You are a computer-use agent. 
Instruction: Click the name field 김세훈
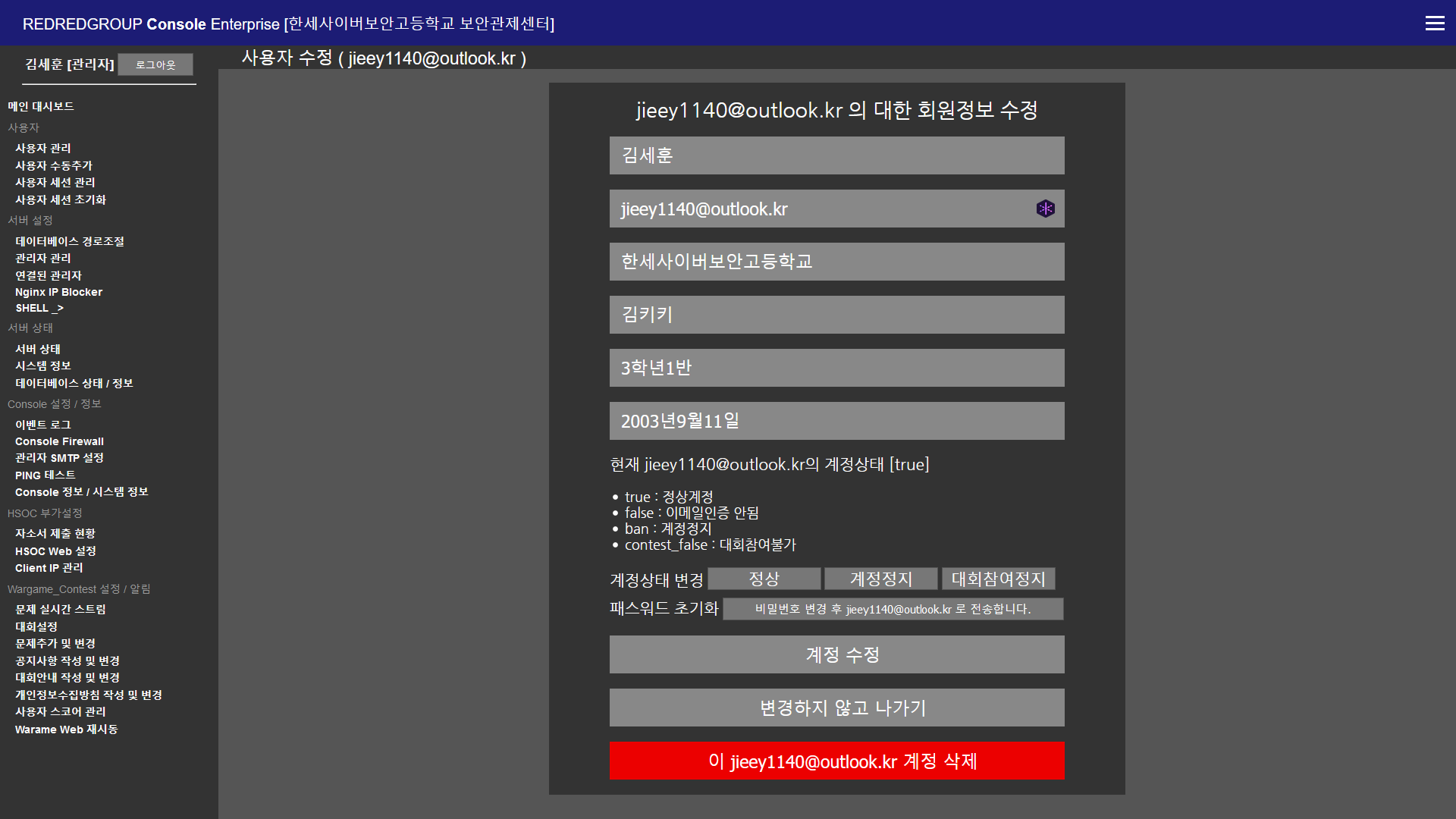[836, 155]
